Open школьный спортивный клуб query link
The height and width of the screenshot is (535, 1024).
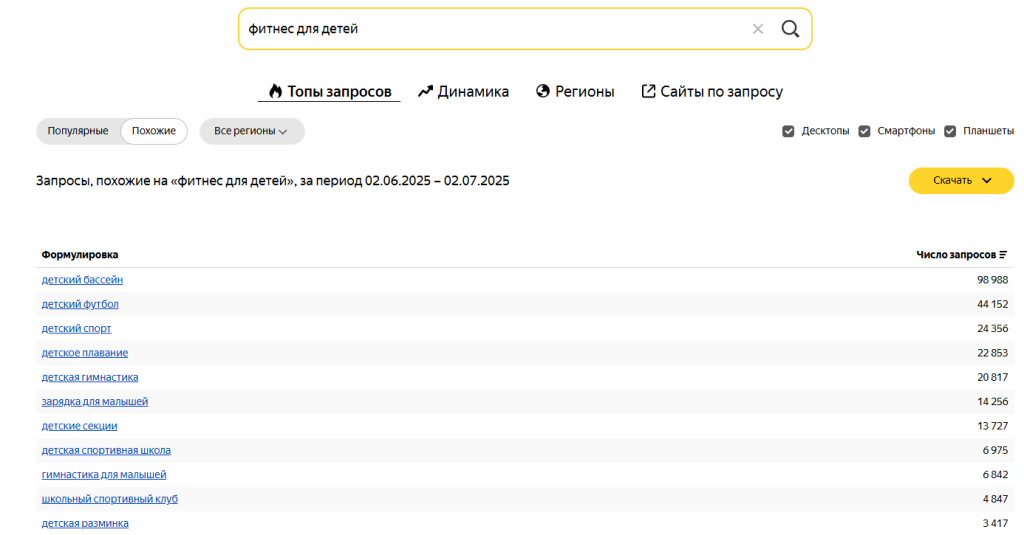(x=110, y=498)
